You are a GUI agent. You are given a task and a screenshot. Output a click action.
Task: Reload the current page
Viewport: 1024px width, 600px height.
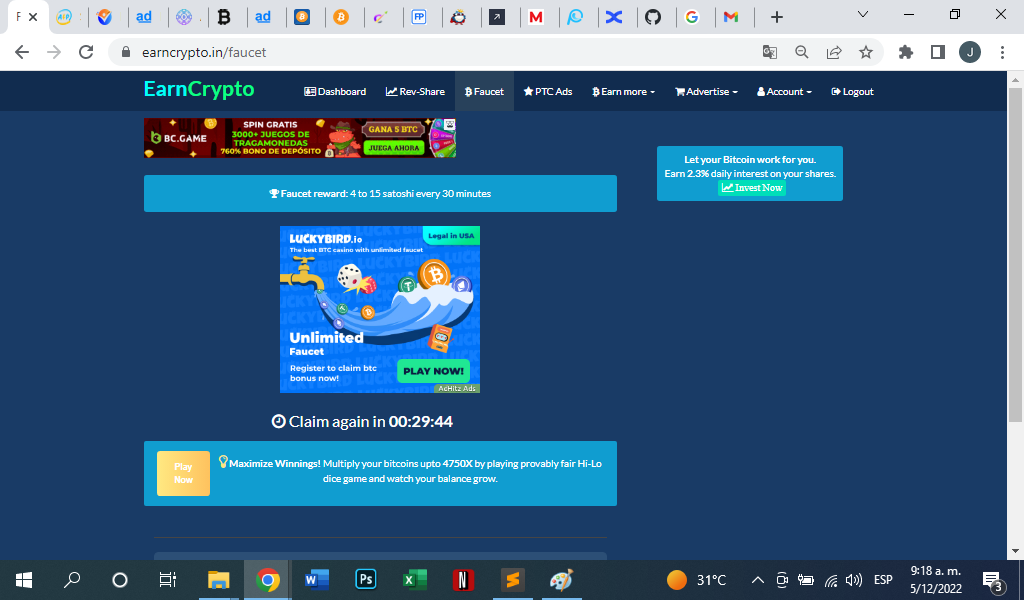pos(86,52)
